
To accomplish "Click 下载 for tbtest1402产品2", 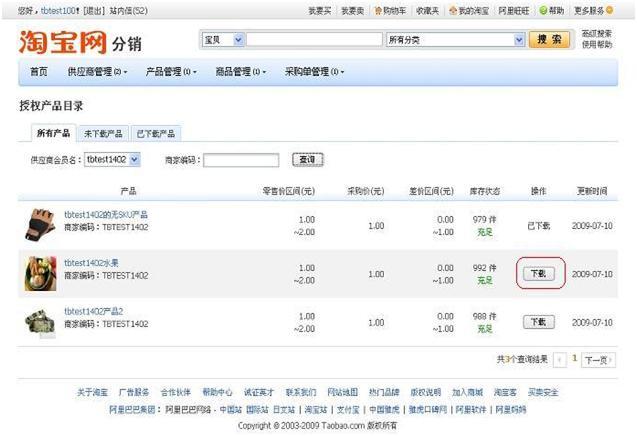I will [x=539, y=322].
